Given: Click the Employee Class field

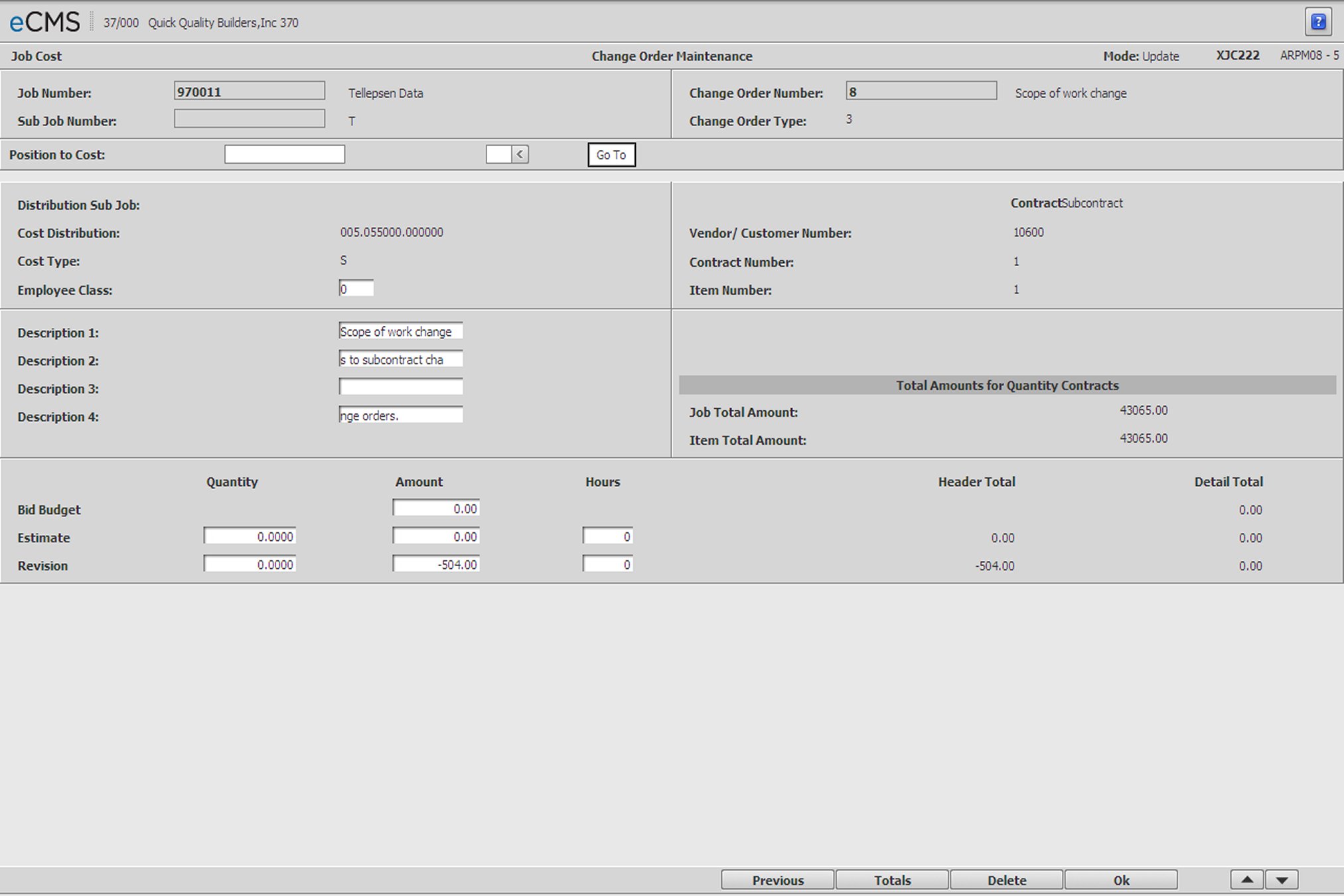Looking at the screenshot, I should click(356, 289).
